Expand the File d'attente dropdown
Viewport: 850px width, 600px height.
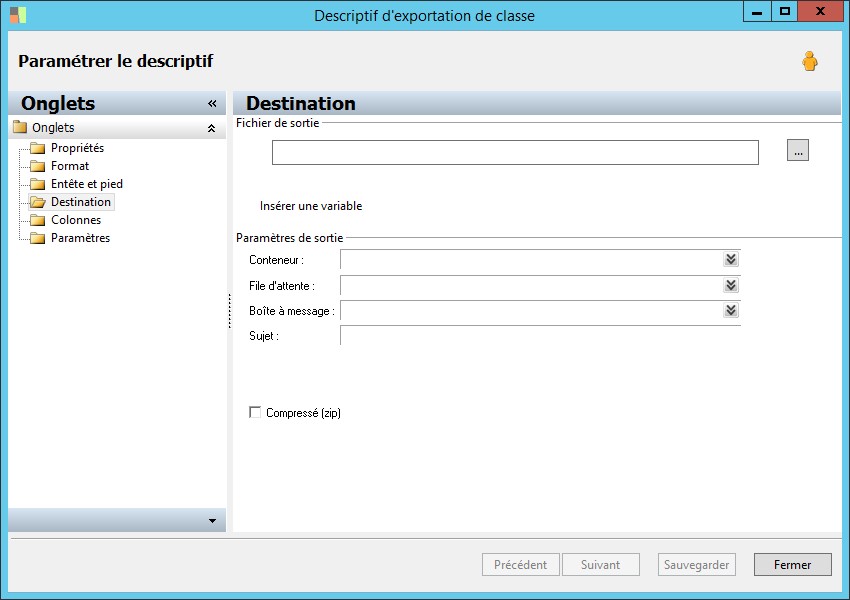pyautogui.click(x=731, y=285)
